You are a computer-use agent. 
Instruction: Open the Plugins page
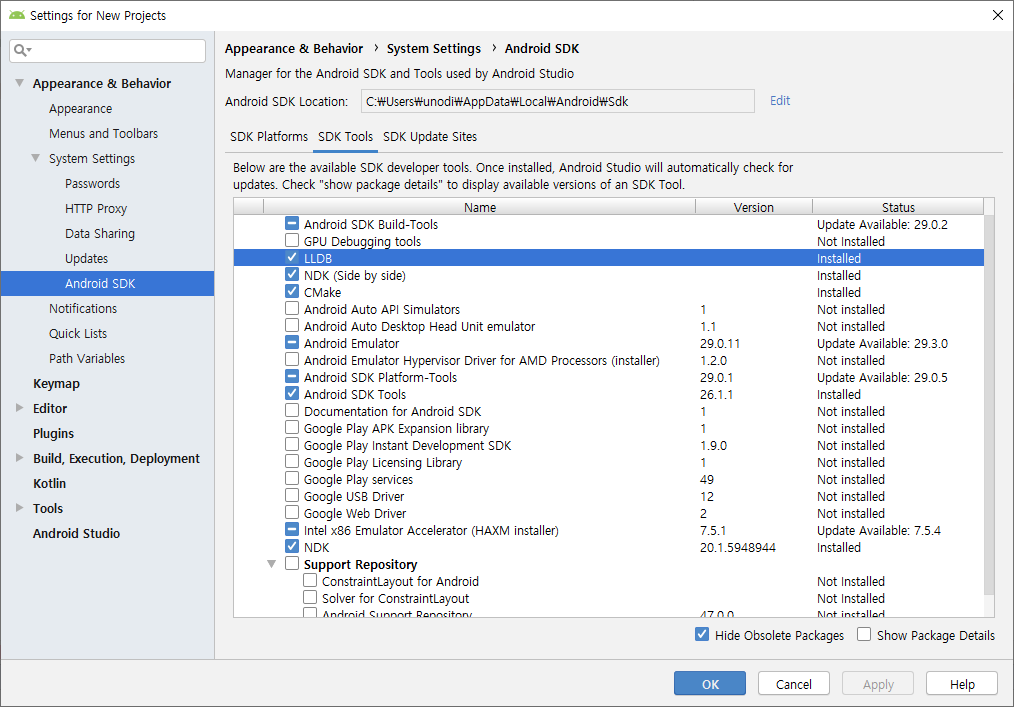click(54, 433)
